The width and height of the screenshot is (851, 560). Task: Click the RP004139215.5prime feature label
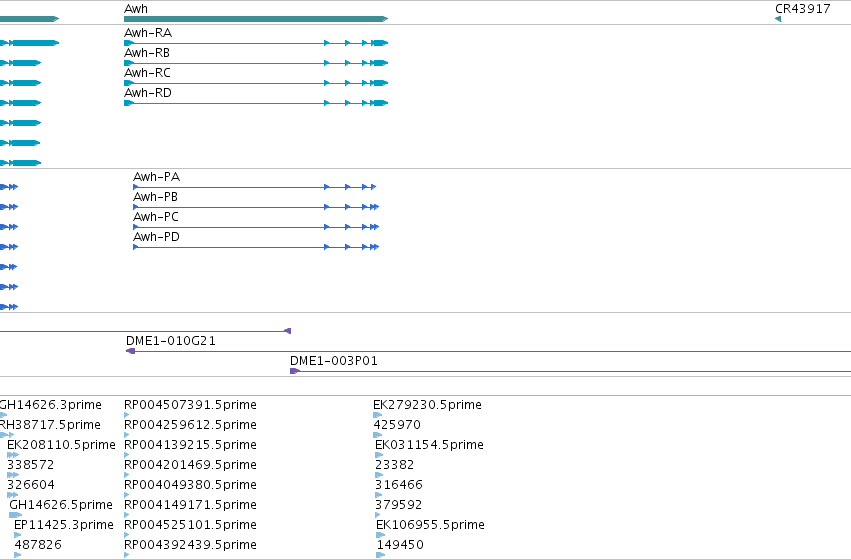190,445
